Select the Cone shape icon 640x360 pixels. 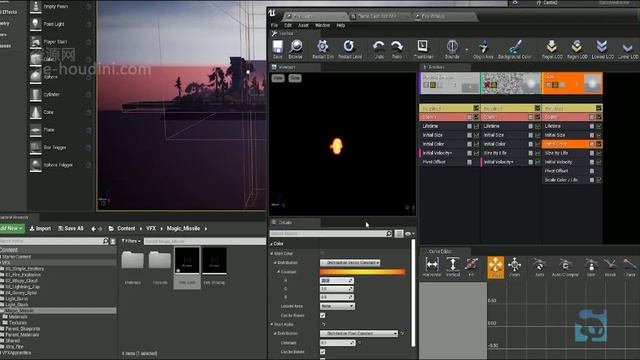(x=36, y=112)
